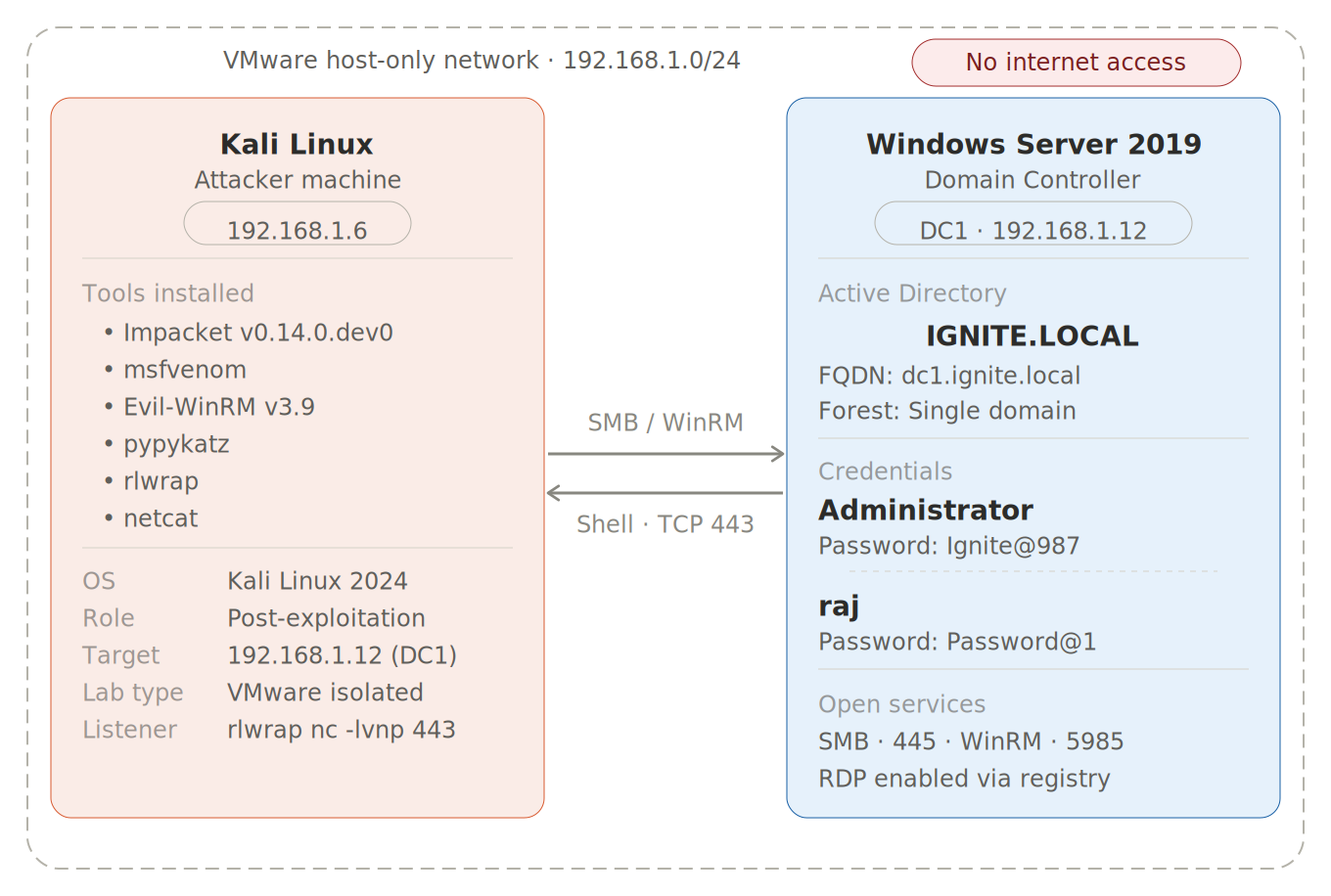Viewport: 1331px width, 896px height.
Task: Select the VMware host-only network heading
Action: pyautogui.click(x=482, y=61)
